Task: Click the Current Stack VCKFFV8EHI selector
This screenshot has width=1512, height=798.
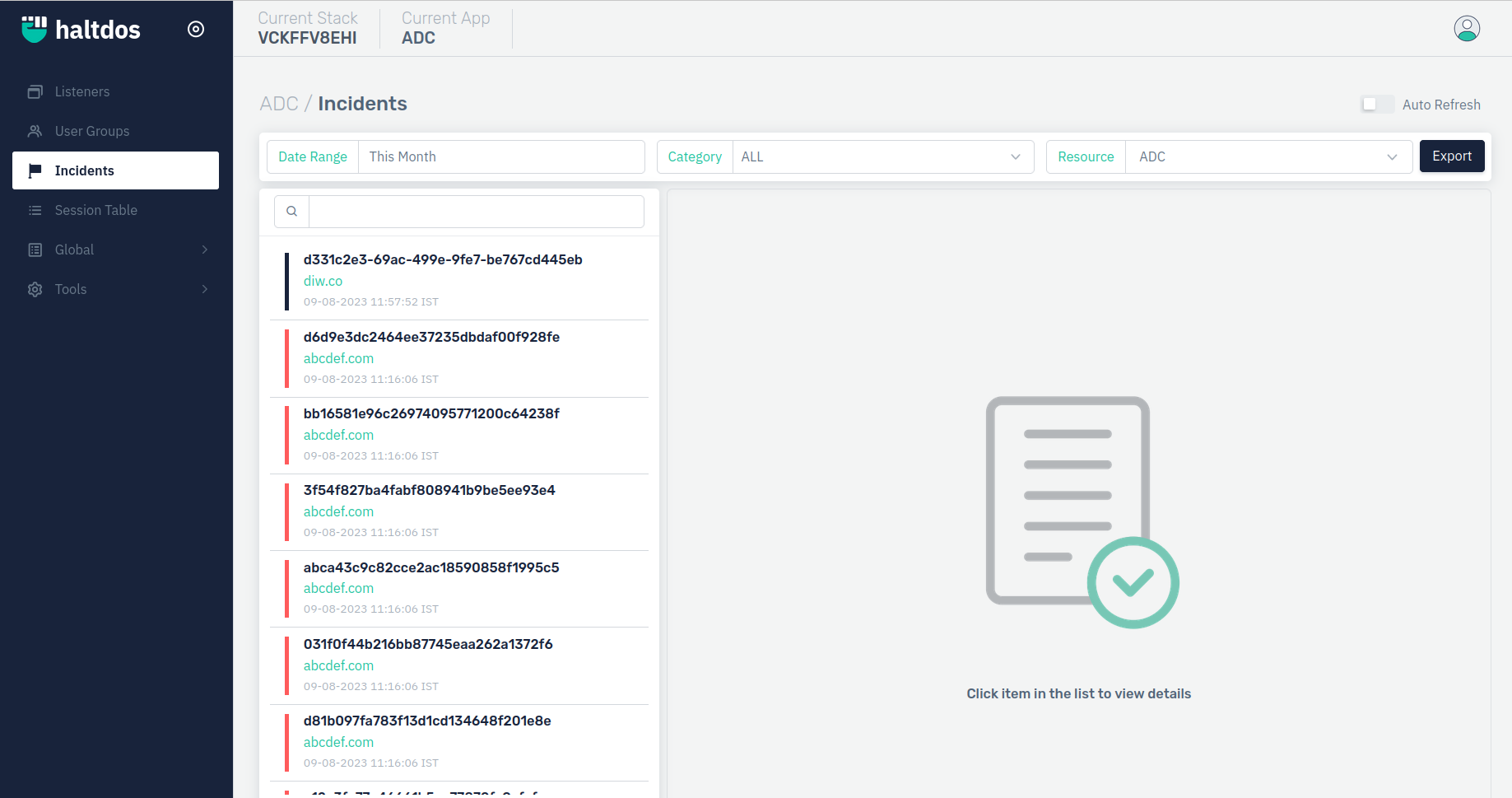Action: point(308,28)
